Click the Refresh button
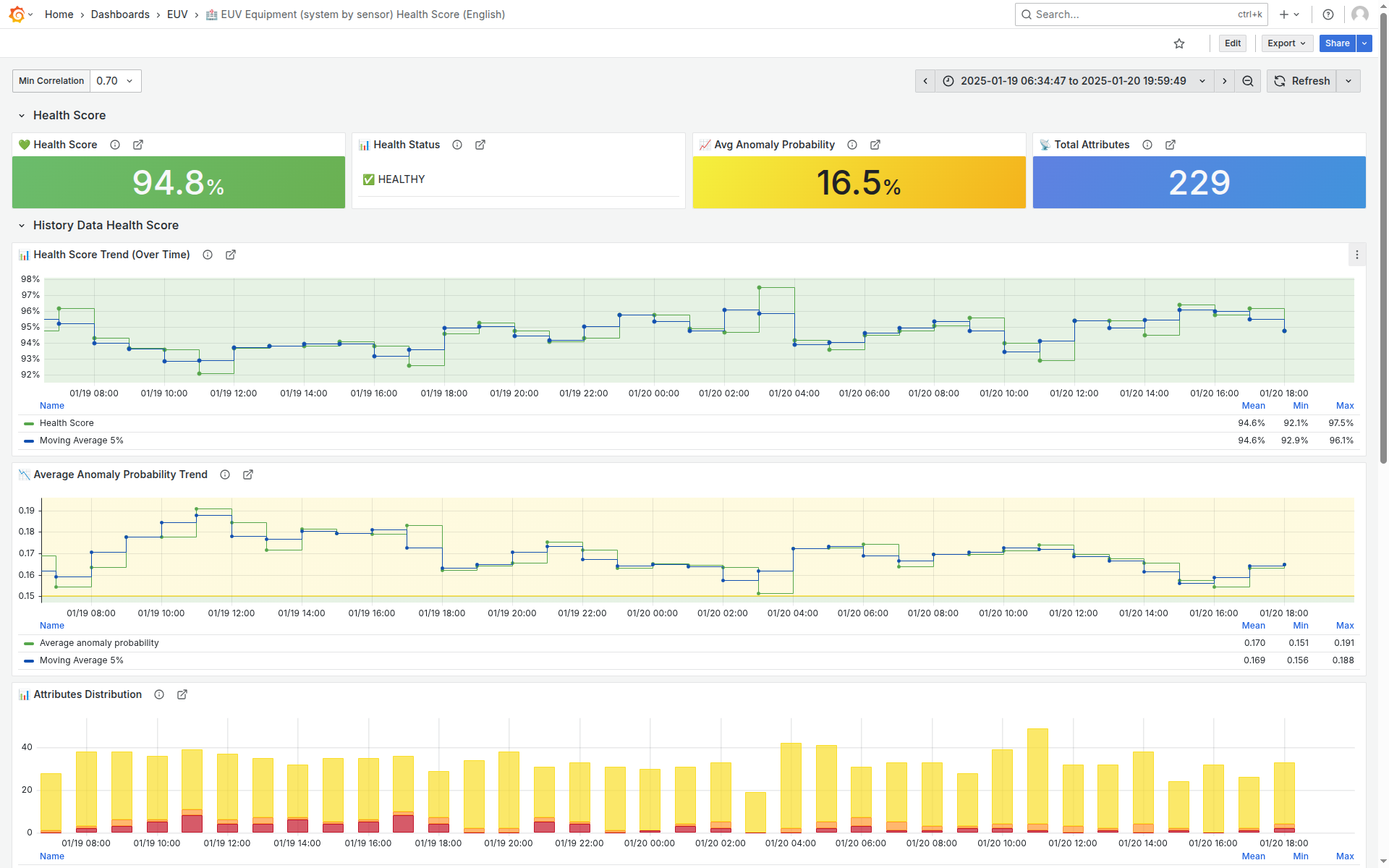1389x868 pixels. pyautogui.click(x=1302, y=81)
